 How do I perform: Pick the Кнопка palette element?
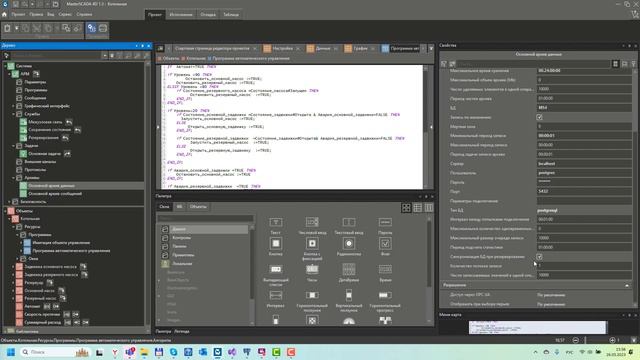tap(276, 247)
